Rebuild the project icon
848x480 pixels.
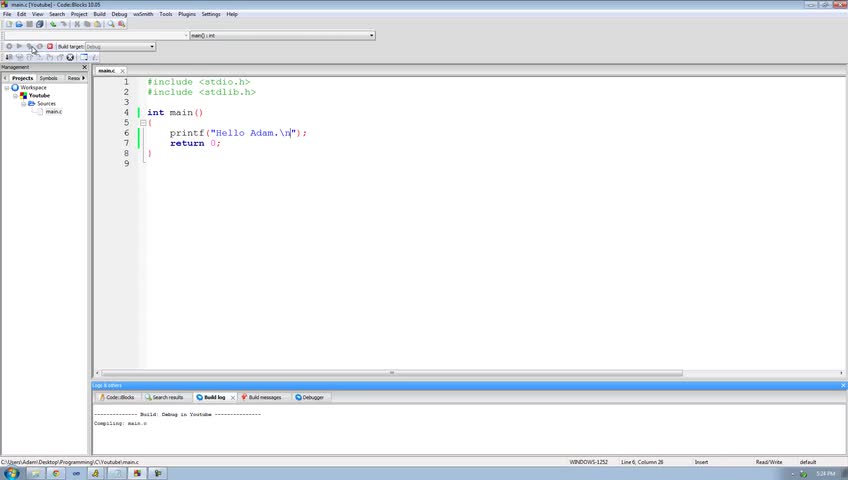click(39, 46)
